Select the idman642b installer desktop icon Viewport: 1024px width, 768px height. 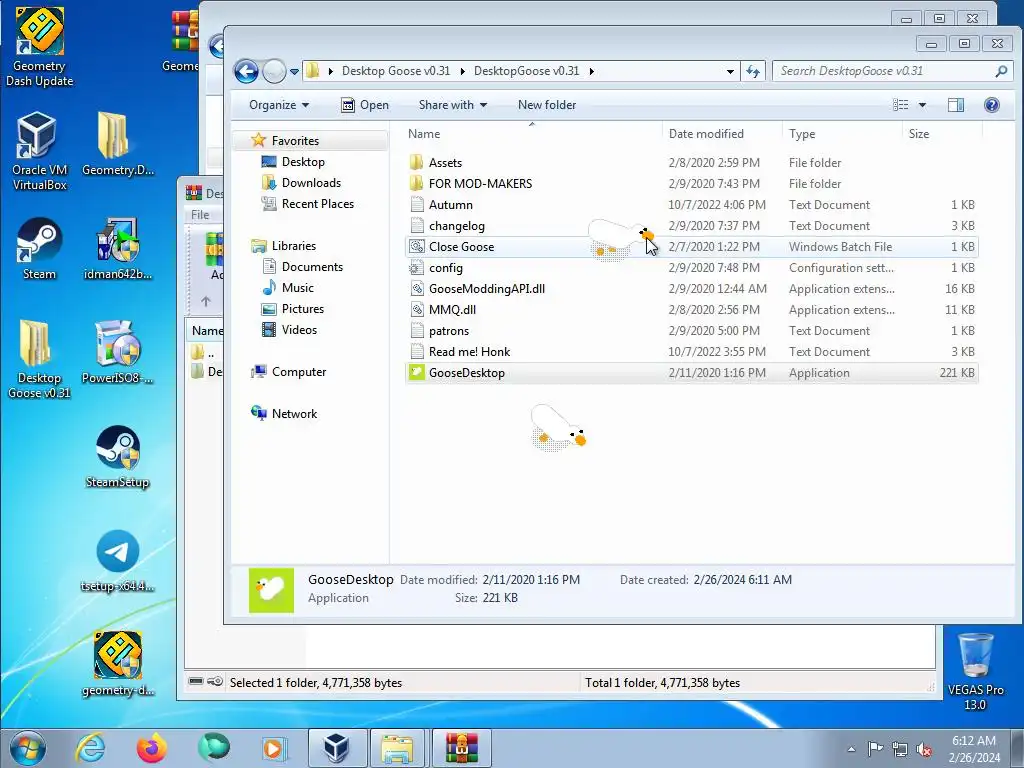118,248
